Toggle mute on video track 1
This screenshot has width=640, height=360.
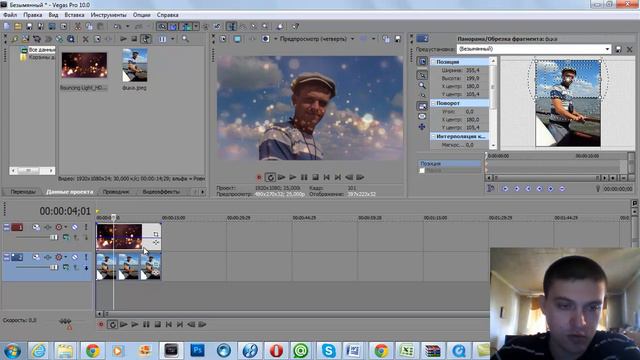point(75,227)
